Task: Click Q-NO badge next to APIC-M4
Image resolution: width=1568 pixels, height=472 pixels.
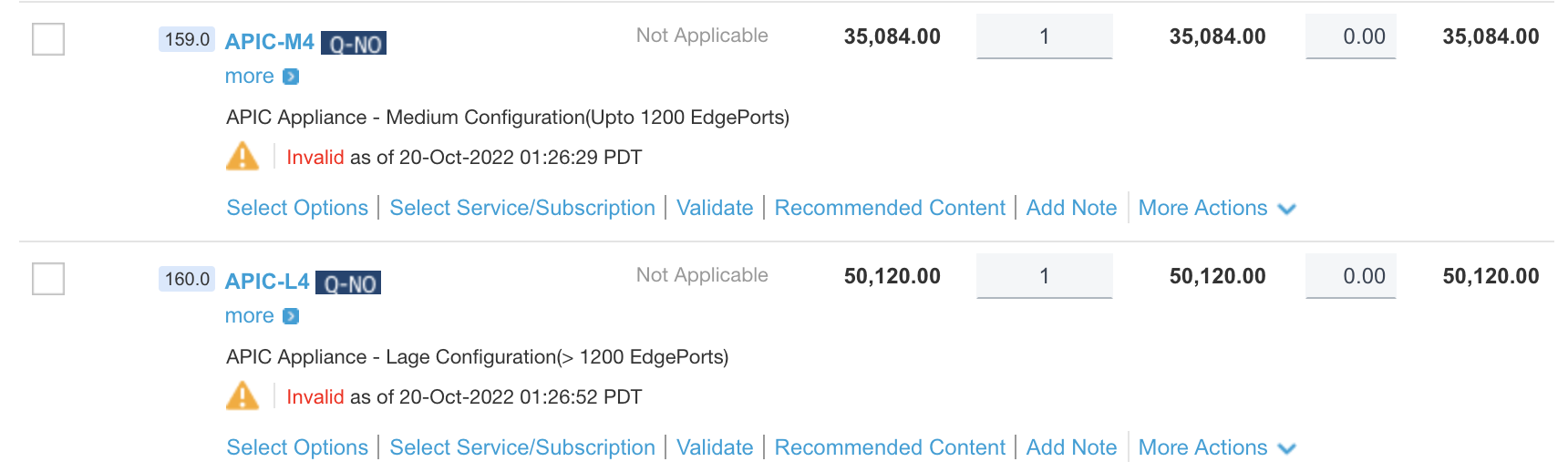Action: pos(354,43)
